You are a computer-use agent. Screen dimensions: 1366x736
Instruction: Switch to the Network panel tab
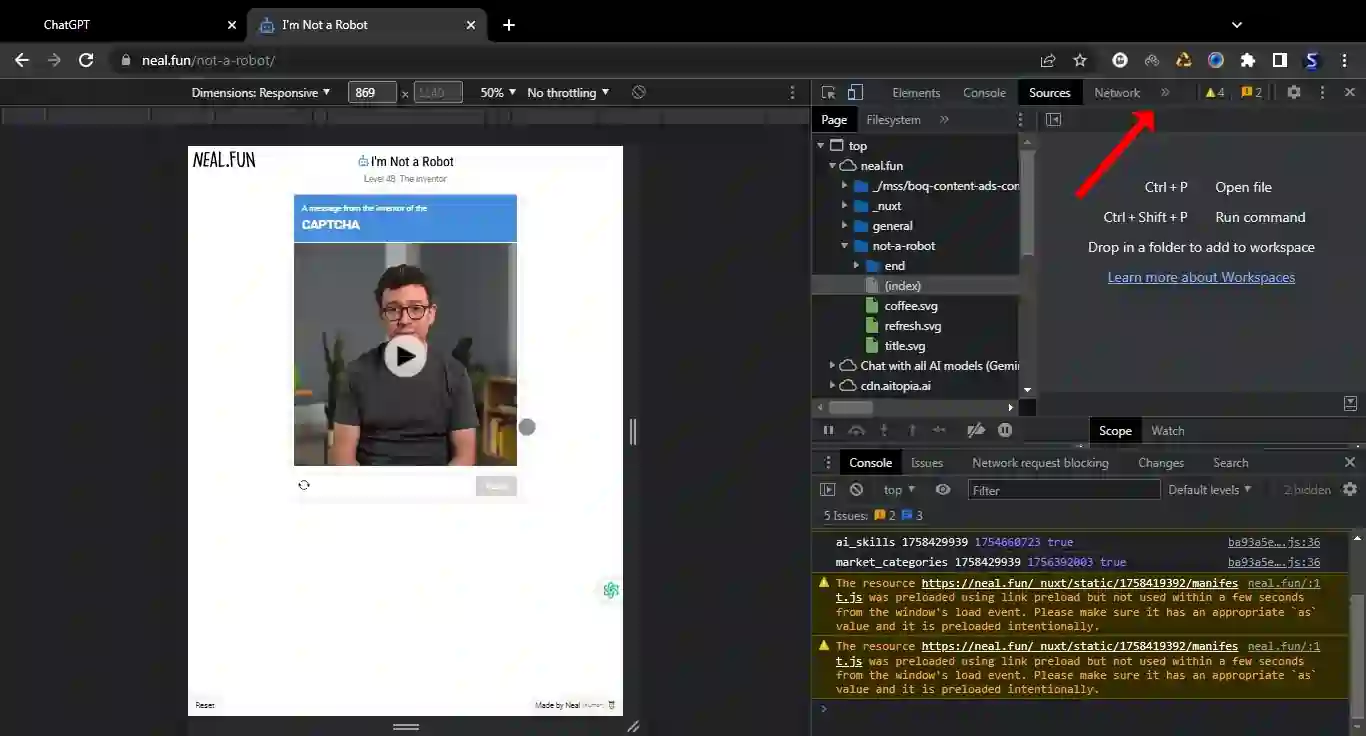[1117, 92]
